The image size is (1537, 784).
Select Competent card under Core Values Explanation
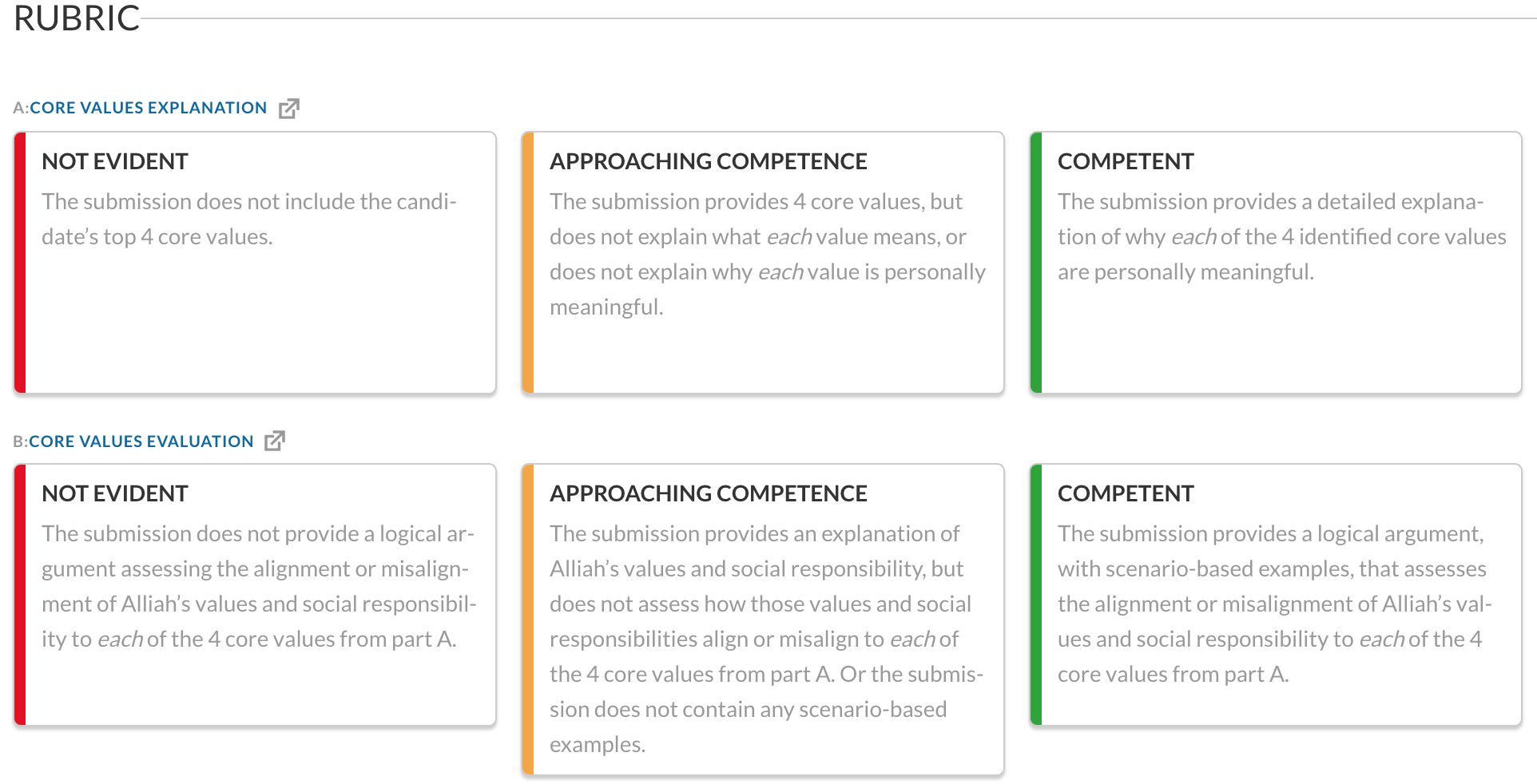point(1276,263)
